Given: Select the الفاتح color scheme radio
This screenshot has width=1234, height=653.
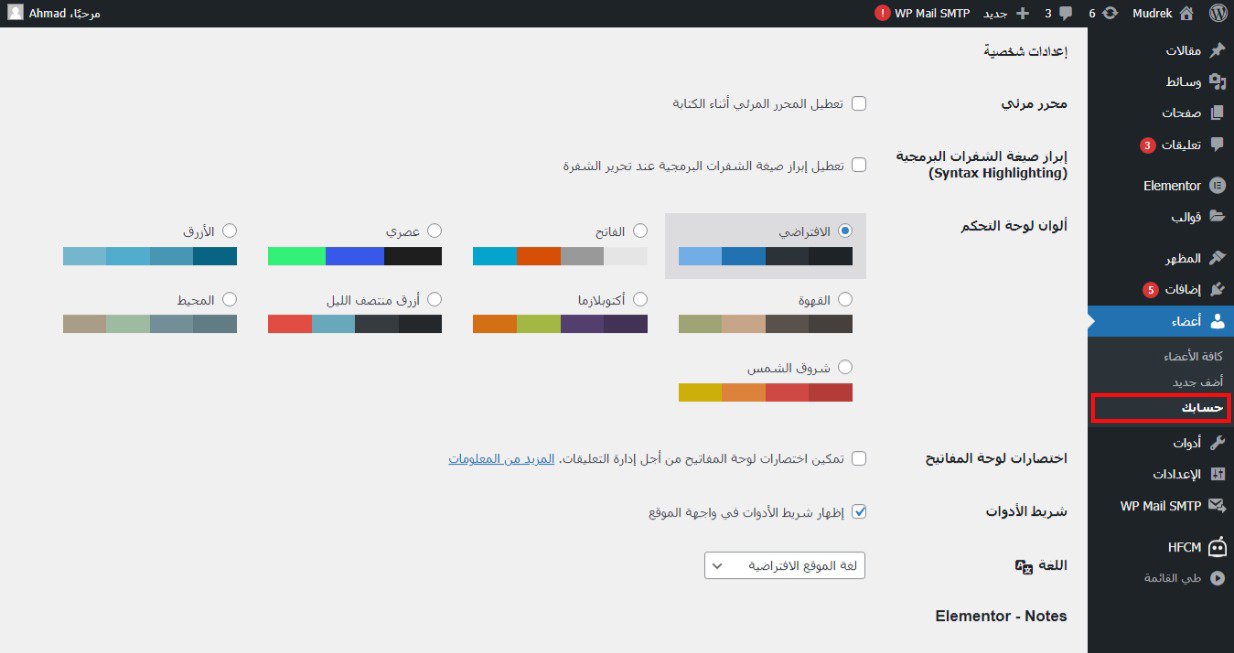Looking at the screenshot, I should [x=640, y=231].
